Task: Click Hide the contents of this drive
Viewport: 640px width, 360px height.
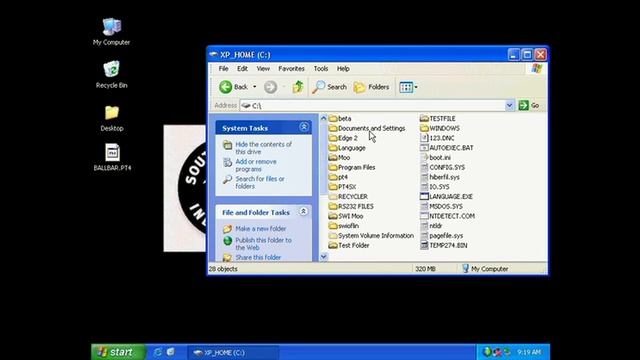Action: coord(263,148)
